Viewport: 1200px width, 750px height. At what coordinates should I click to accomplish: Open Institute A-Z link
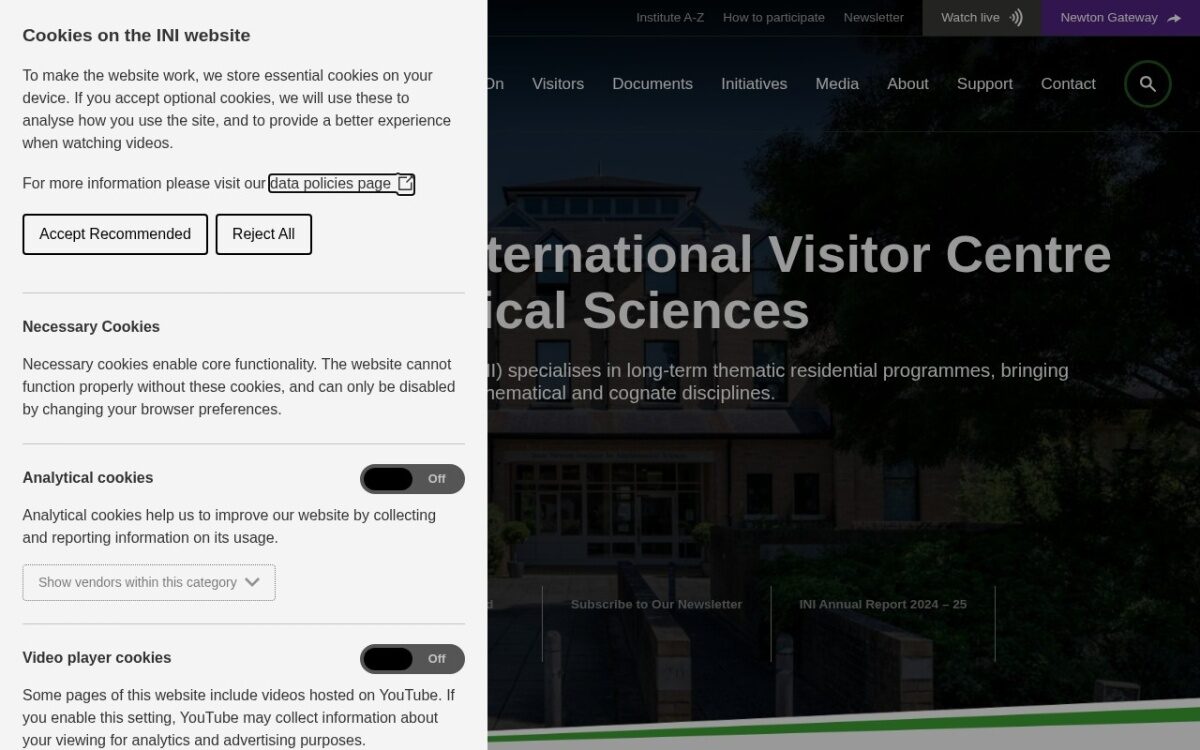pyautogui.click(x=670, y=18)
